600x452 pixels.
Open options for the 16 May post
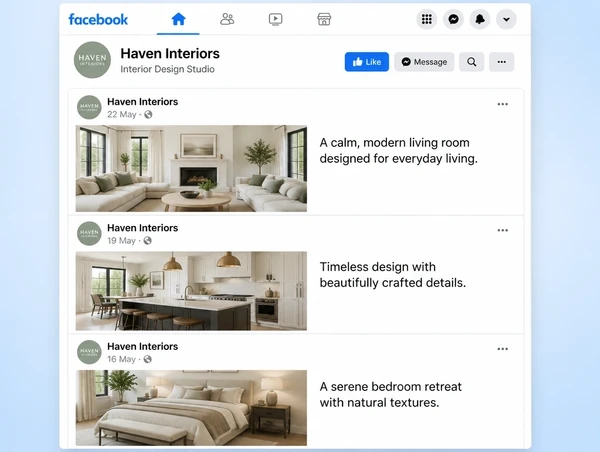pos(502,349)
